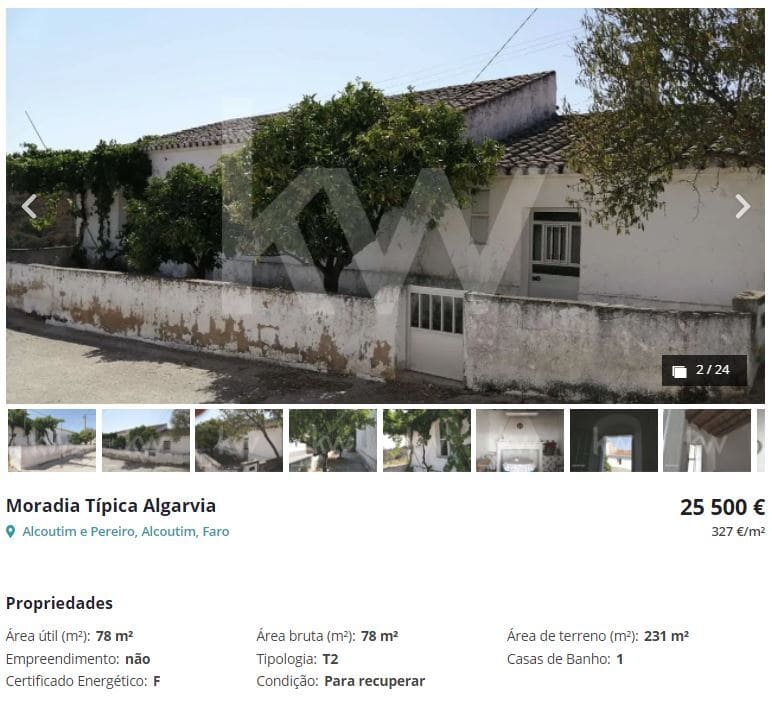Go to the previous photo with left arrow
The image size is (772, 707).
(x=29, y=206)
